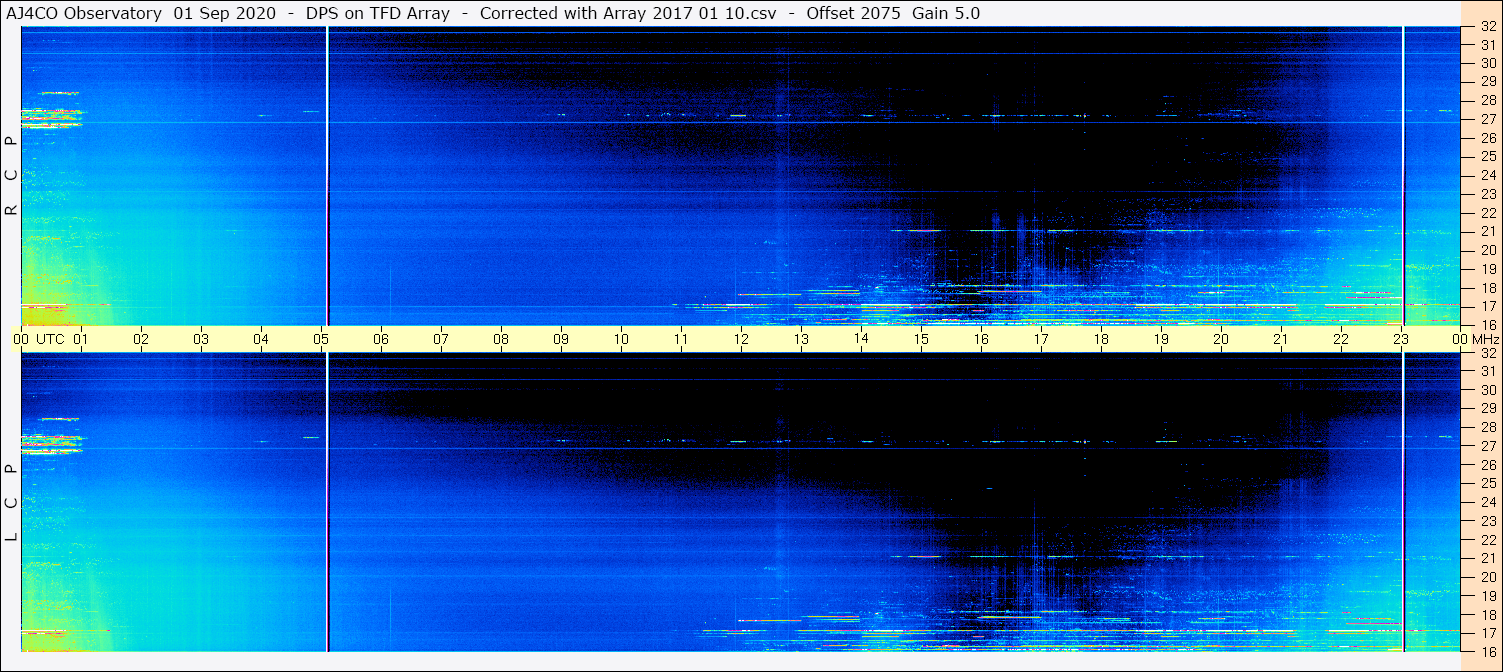Click the 31 MHz tick in the LCP panel
The width and height of the screenshot is (1503, 672).
pyautogui.click(x=1487, y=371)
